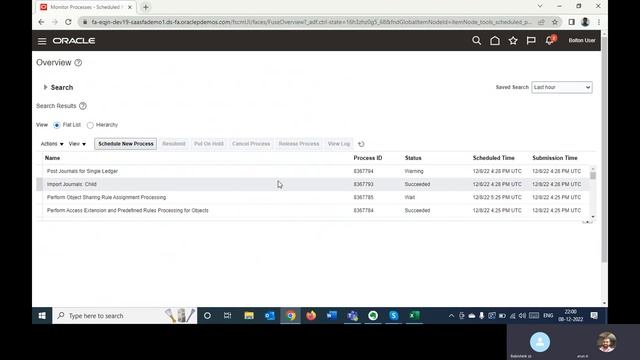The image size is (640, 360).
Task: Open the watchlist flag icon
Action: pyautogui.click(x=531, y=40)
